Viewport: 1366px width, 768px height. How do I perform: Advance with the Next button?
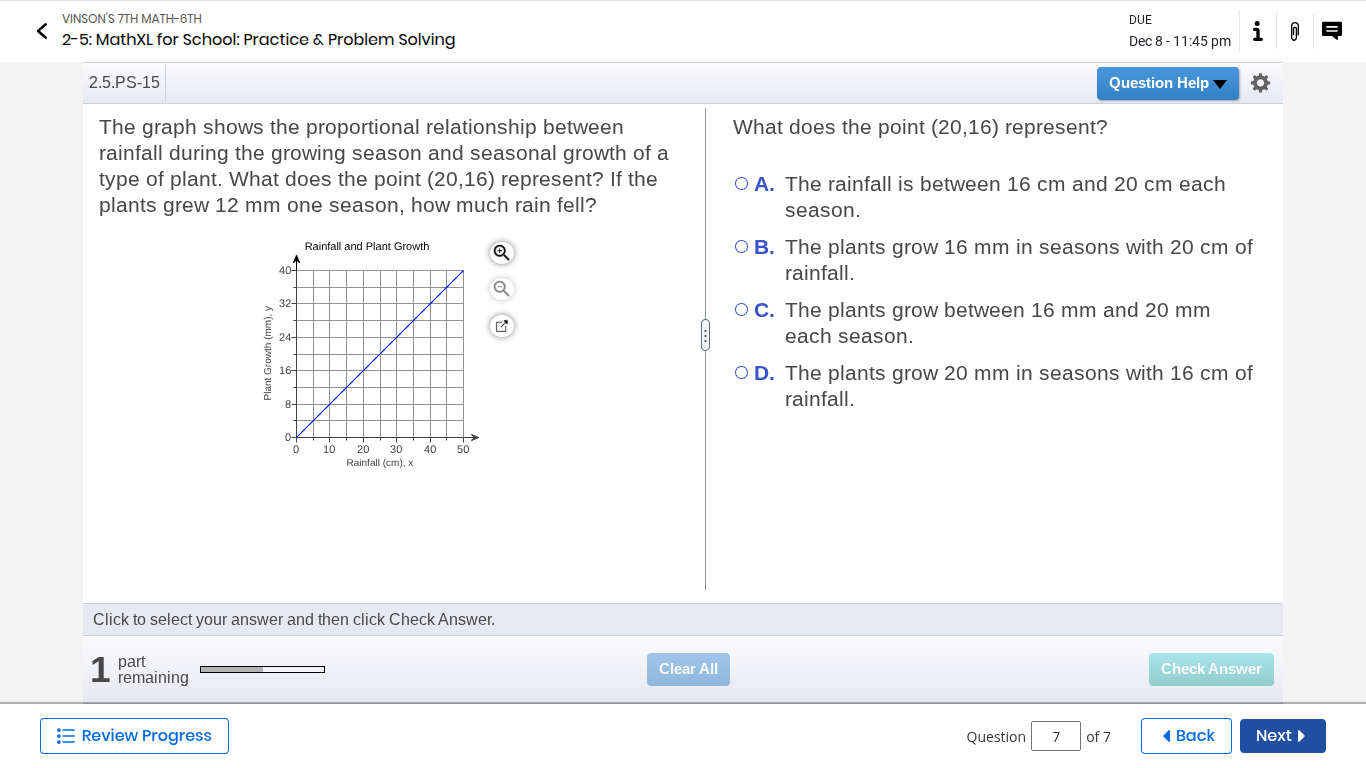pyautogui.click(x=1282, y=736)
